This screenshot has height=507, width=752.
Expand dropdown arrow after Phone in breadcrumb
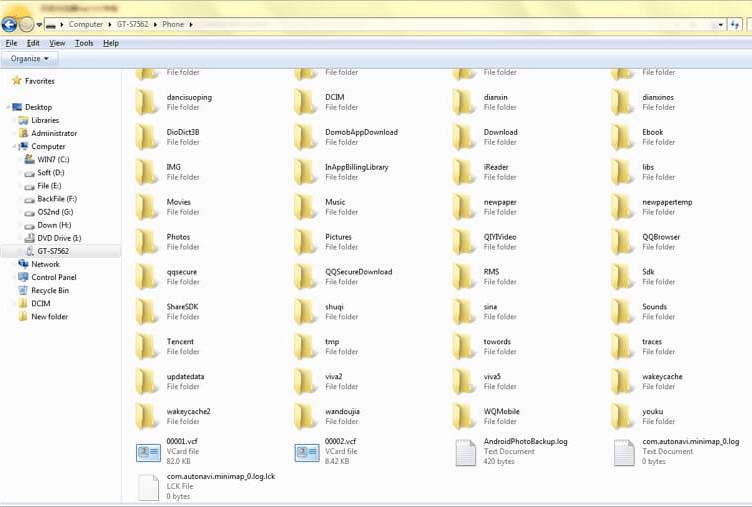[192, 24]
